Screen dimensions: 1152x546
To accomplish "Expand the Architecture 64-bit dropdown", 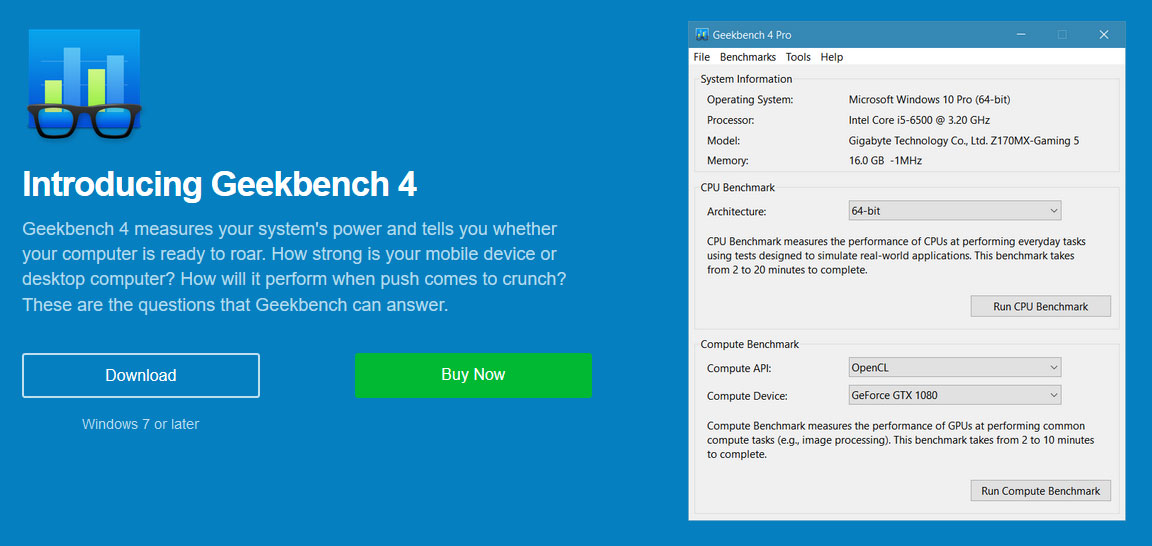I will [x=955, y=211].
